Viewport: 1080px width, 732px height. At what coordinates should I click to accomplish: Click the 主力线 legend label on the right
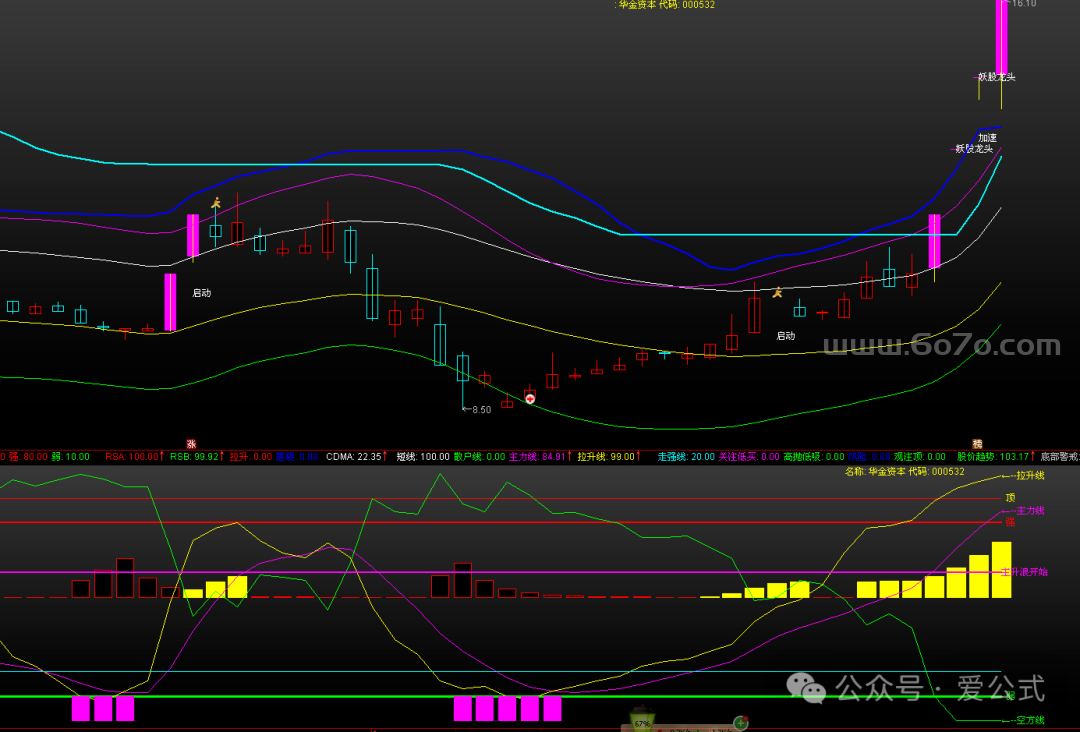tap(1030, 510)
